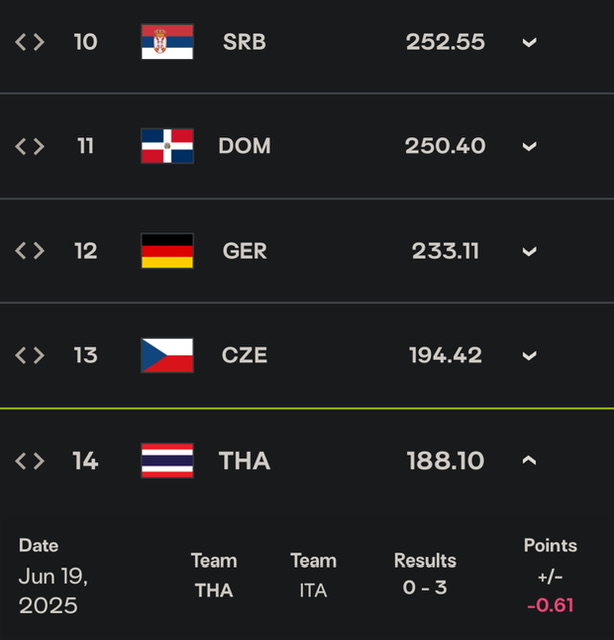
Task: Click the rank change arrows beside SRB
Action: click(30, 42)
